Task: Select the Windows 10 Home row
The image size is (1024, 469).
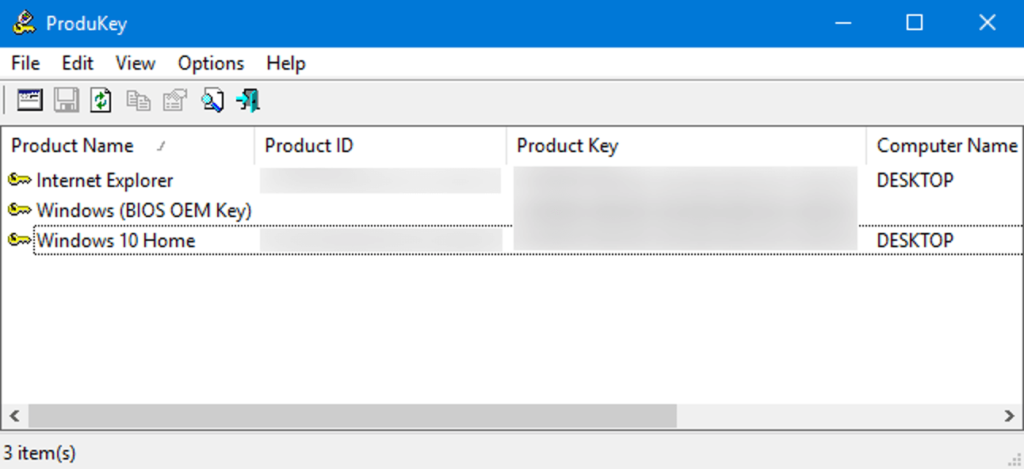Action: (116, 241)
